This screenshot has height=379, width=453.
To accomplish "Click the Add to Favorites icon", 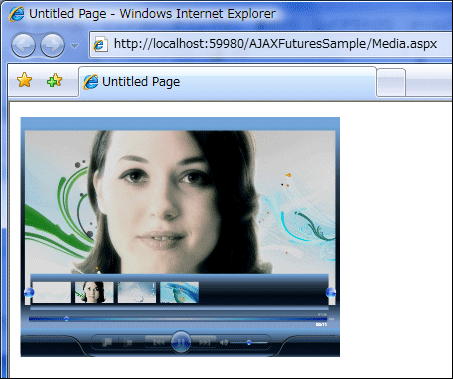I will [x=54, y=81].
